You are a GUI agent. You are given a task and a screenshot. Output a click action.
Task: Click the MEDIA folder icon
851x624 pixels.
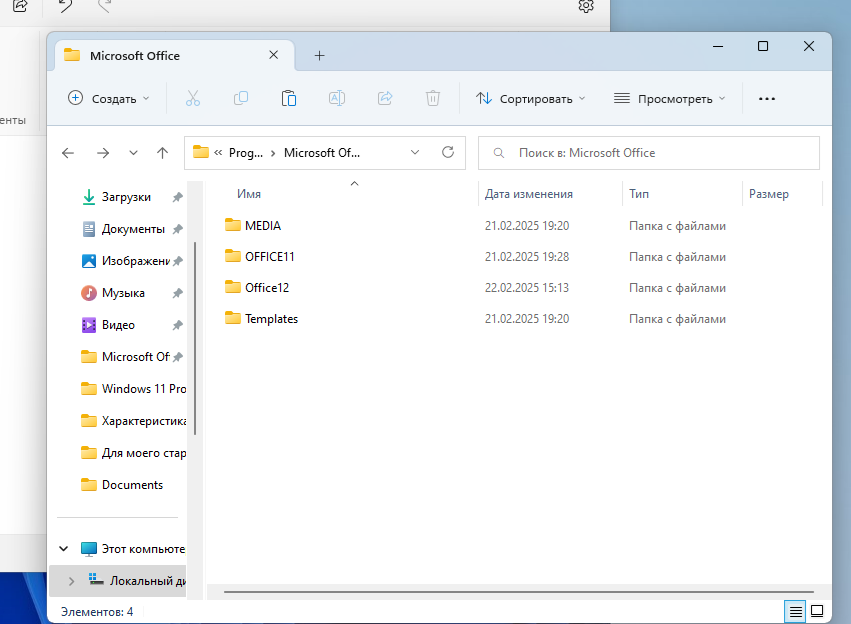tap(233, 225)
